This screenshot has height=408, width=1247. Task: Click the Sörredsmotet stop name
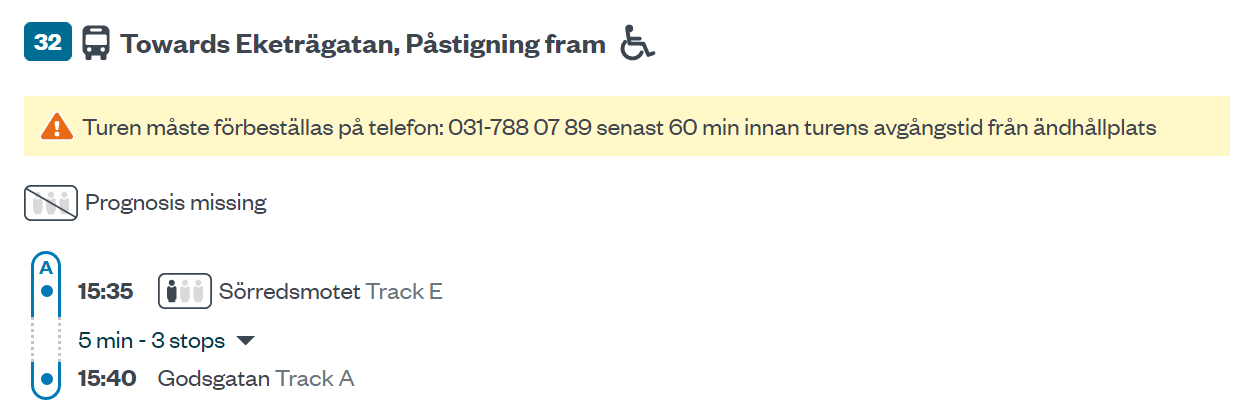(x=289, y=291)
